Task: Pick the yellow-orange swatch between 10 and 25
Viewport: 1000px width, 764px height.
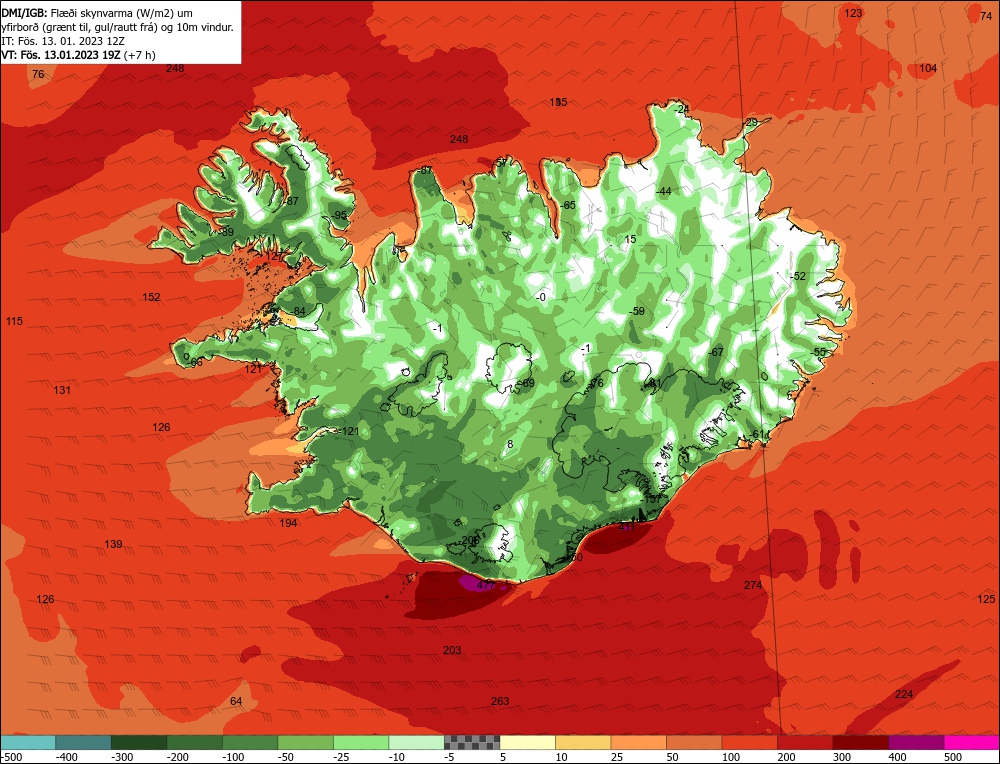Action: click(583, 742)
